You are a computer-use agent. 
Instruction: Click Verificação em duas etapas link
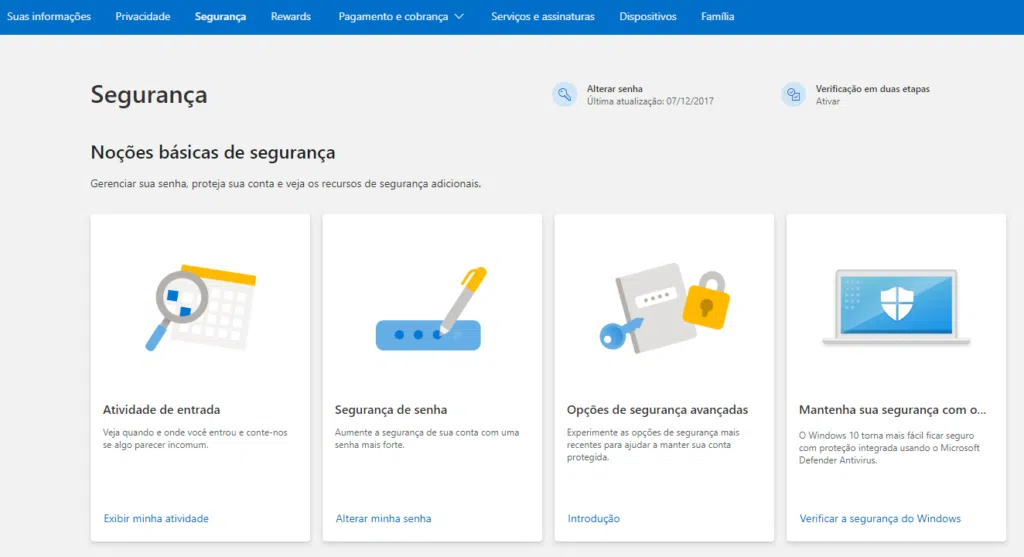[x=872, y=89]
